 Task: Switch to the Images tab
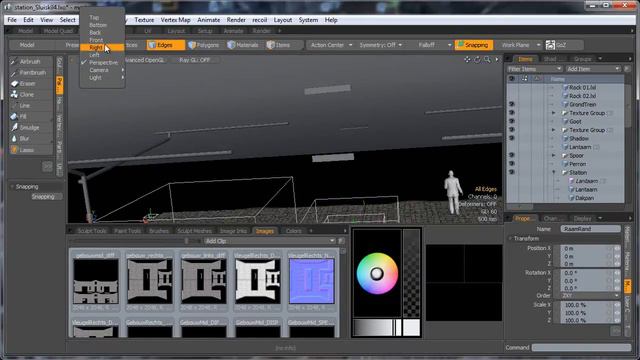tap(264, 231)
